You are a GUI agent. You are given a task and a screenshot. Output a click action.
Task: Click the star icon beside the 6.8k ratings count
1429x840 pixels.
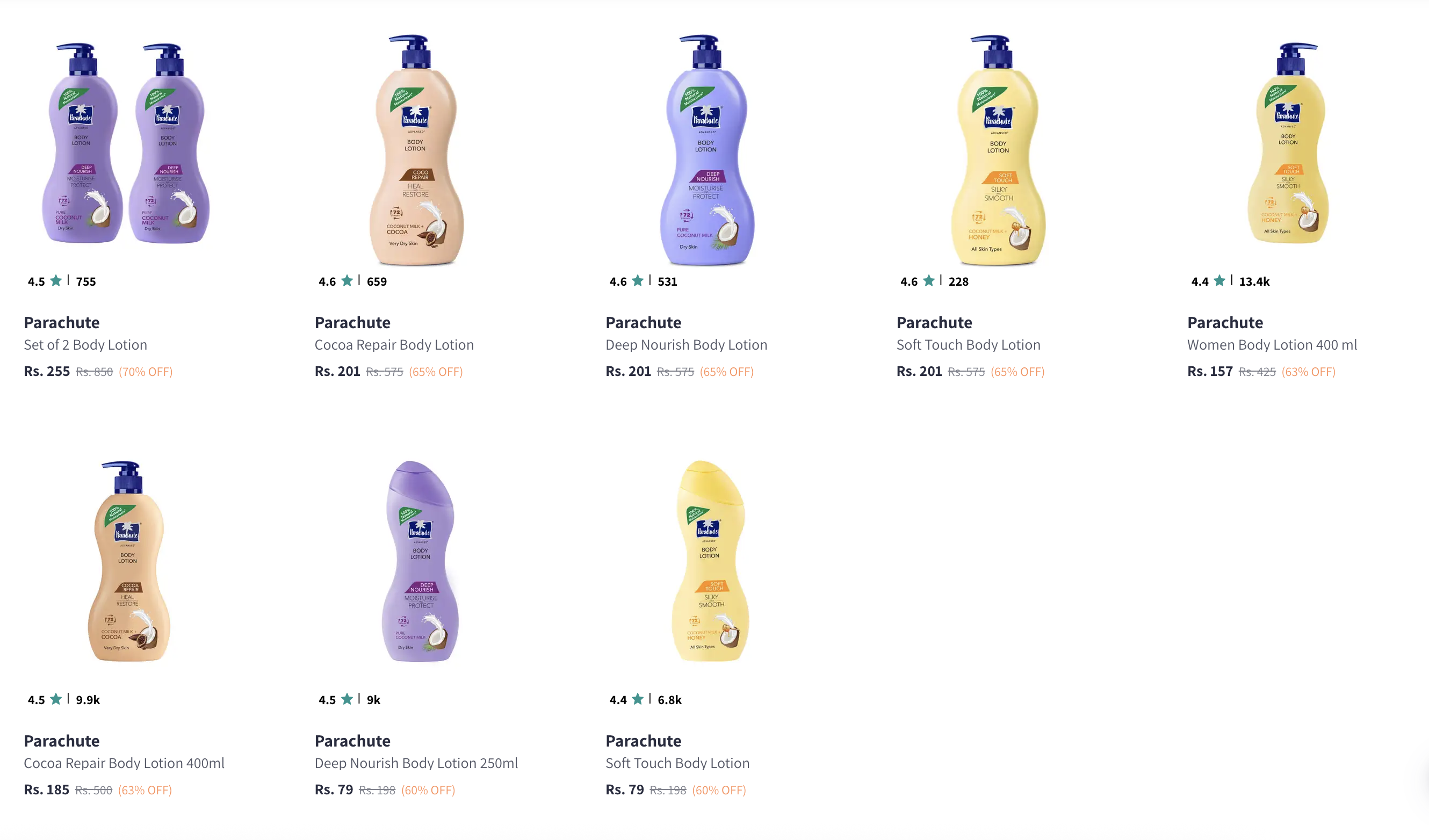[637, 699]
